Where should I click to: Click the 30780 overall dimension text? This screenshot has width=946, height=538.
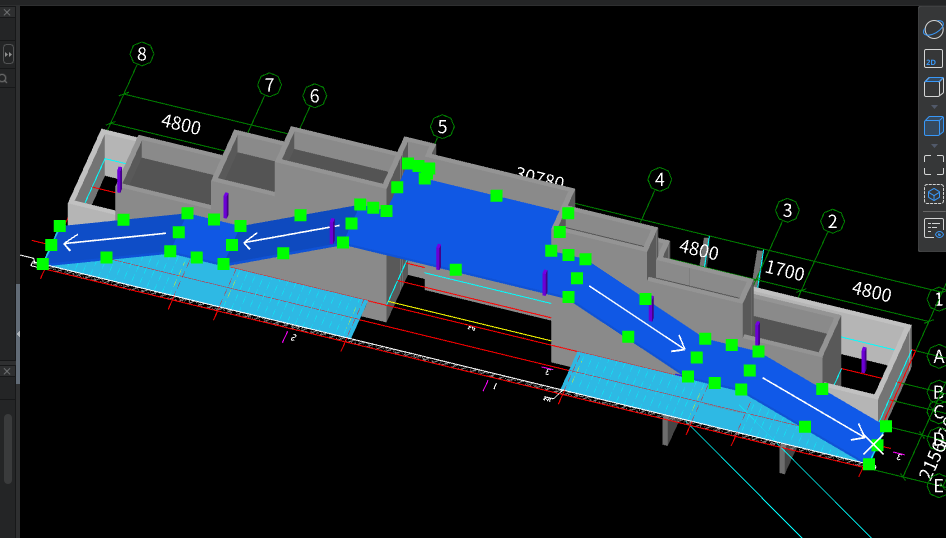(x=541, y=178)
